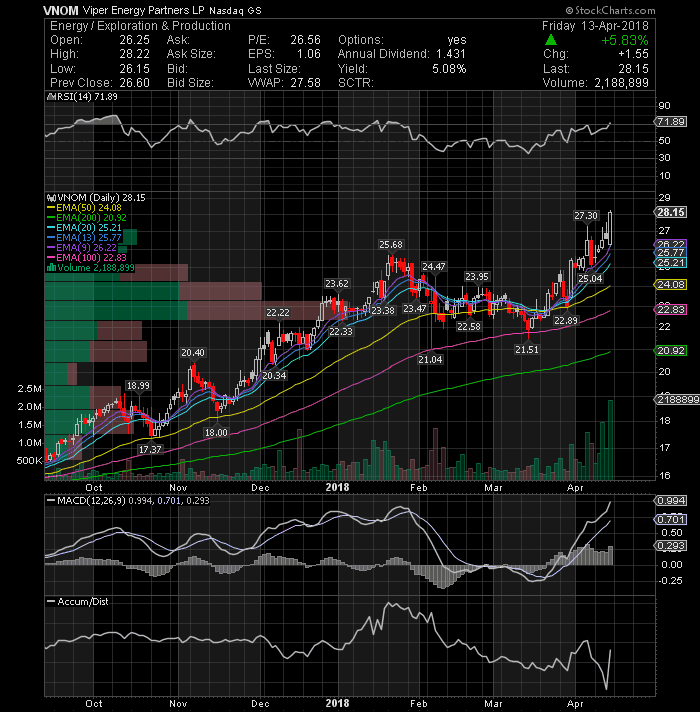Viewport: 700px width, 712px height.
Task: Click the 24.47 price label
Action: point(434,267)
